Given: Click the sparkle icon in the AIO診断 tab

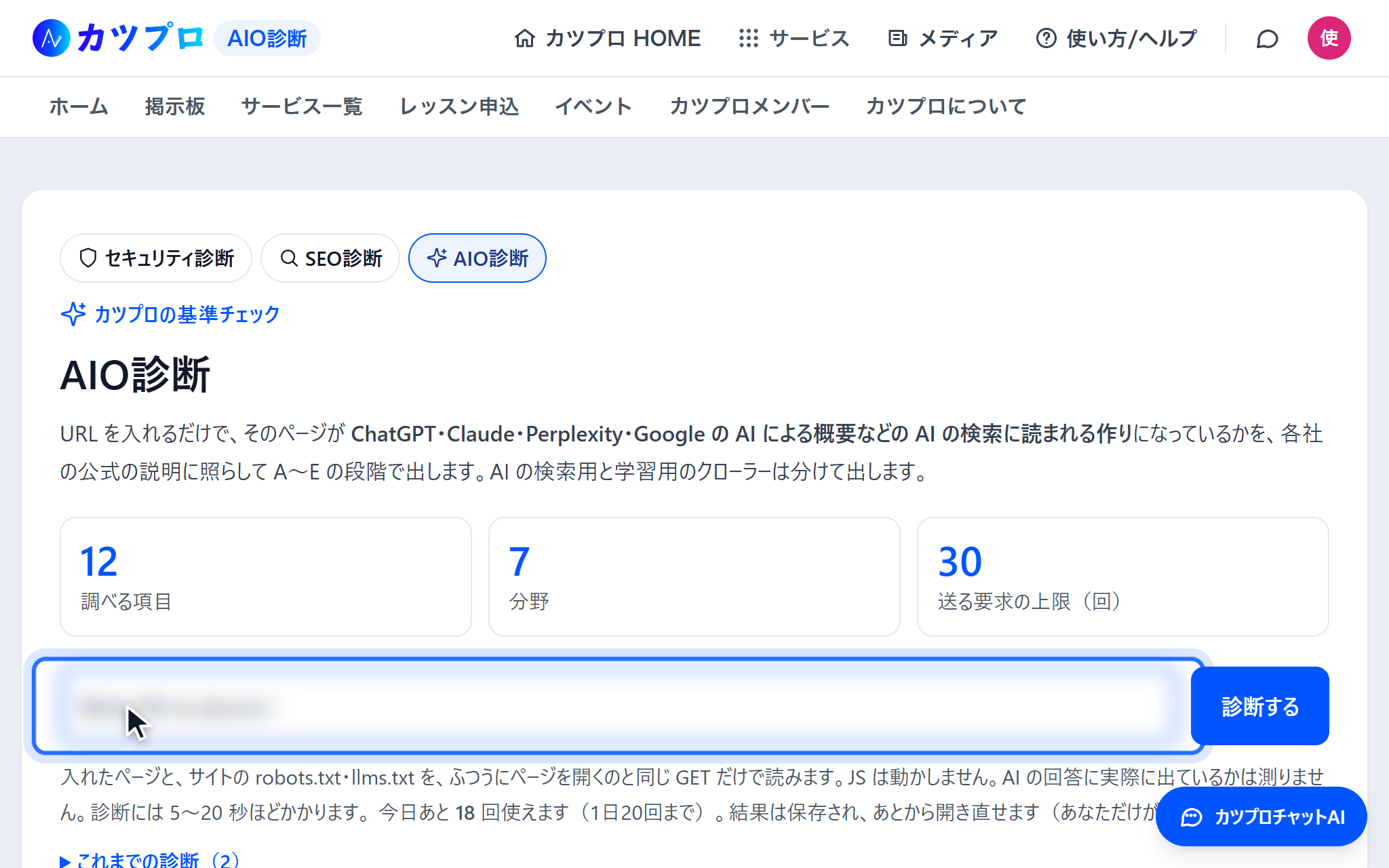Looking at the screenshot, I should (x=437, y=258).
